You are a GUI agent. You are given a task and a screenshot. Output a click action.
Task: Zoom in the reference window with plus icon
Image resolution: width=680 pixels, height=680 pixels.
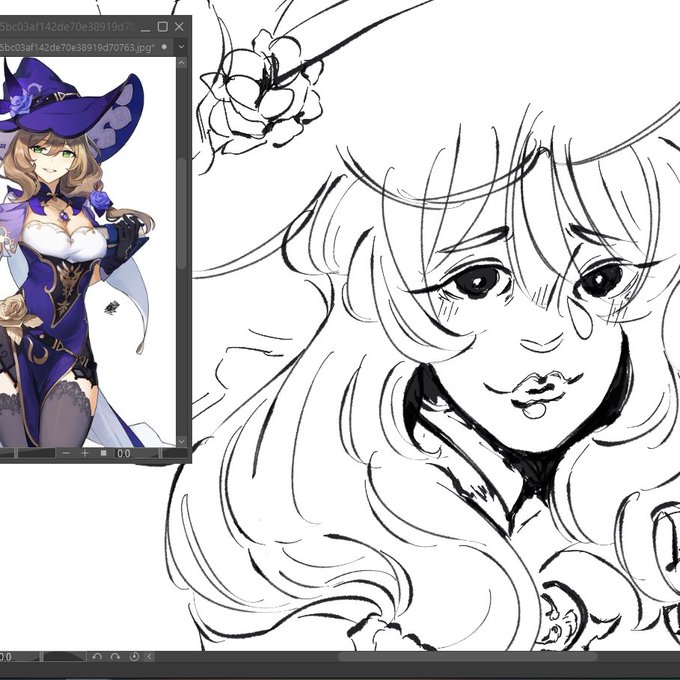(85, 453)
